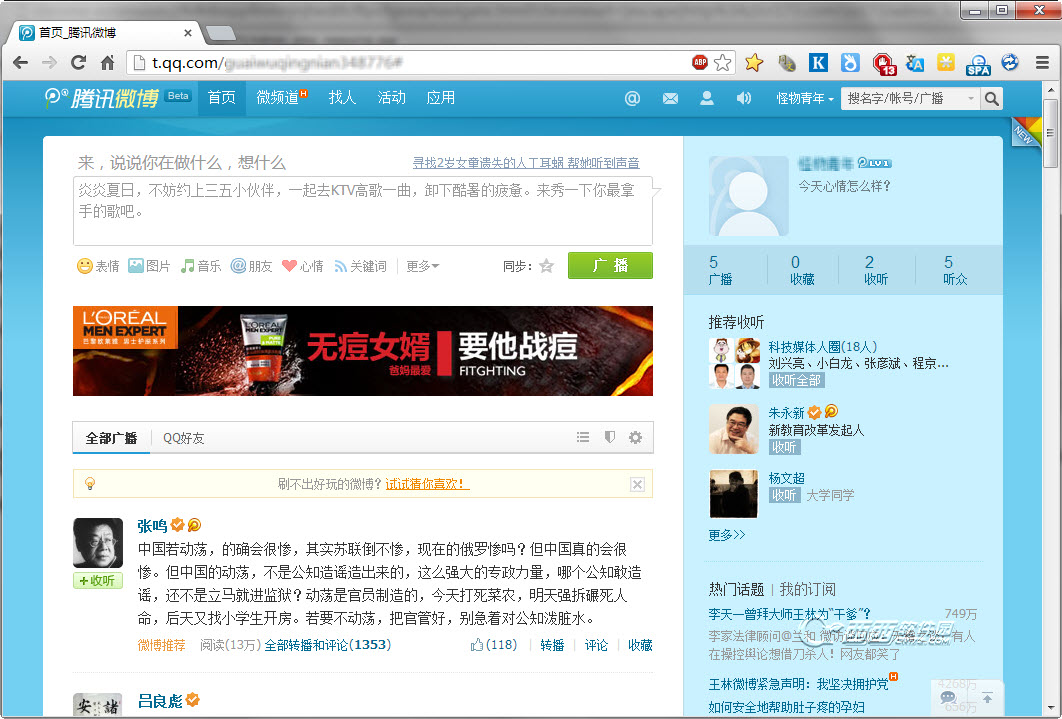Screen dimensions: 1062x719
Task: Open the 找人 menu item
Action: 342,98
